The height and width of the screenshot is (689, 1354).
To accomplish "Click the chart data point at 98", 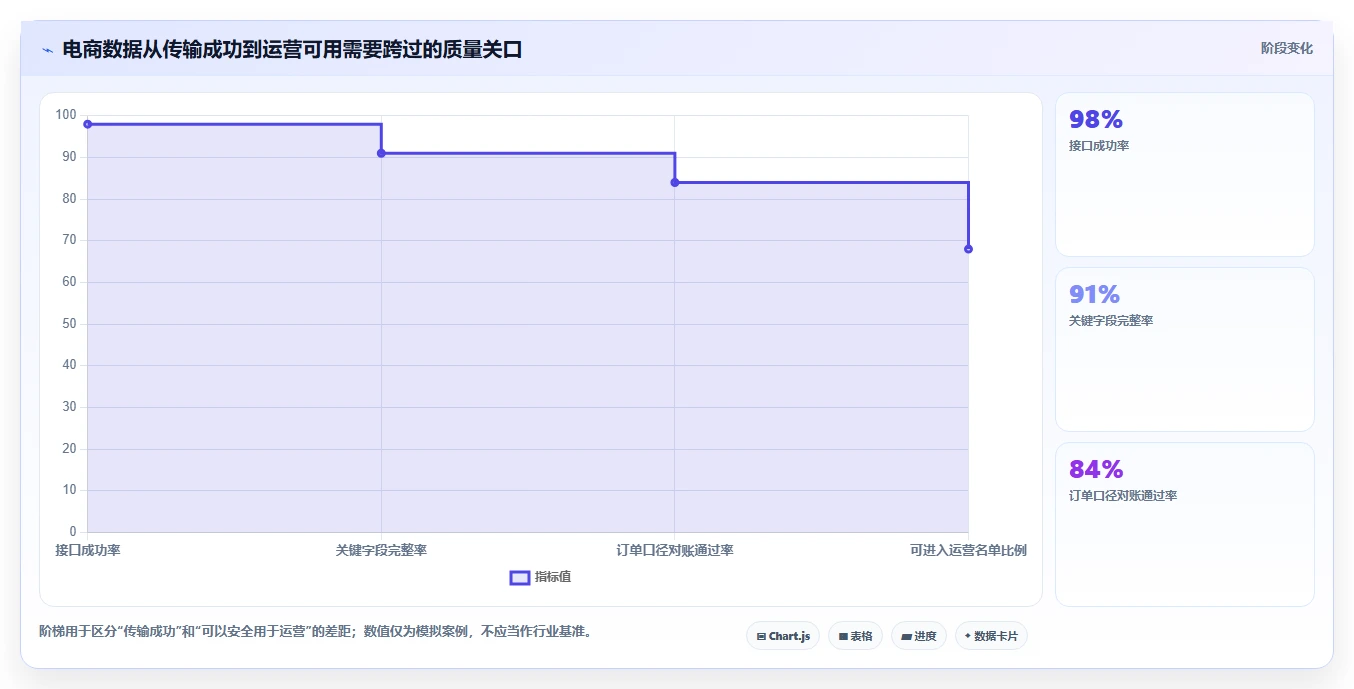I will point(88,124).
